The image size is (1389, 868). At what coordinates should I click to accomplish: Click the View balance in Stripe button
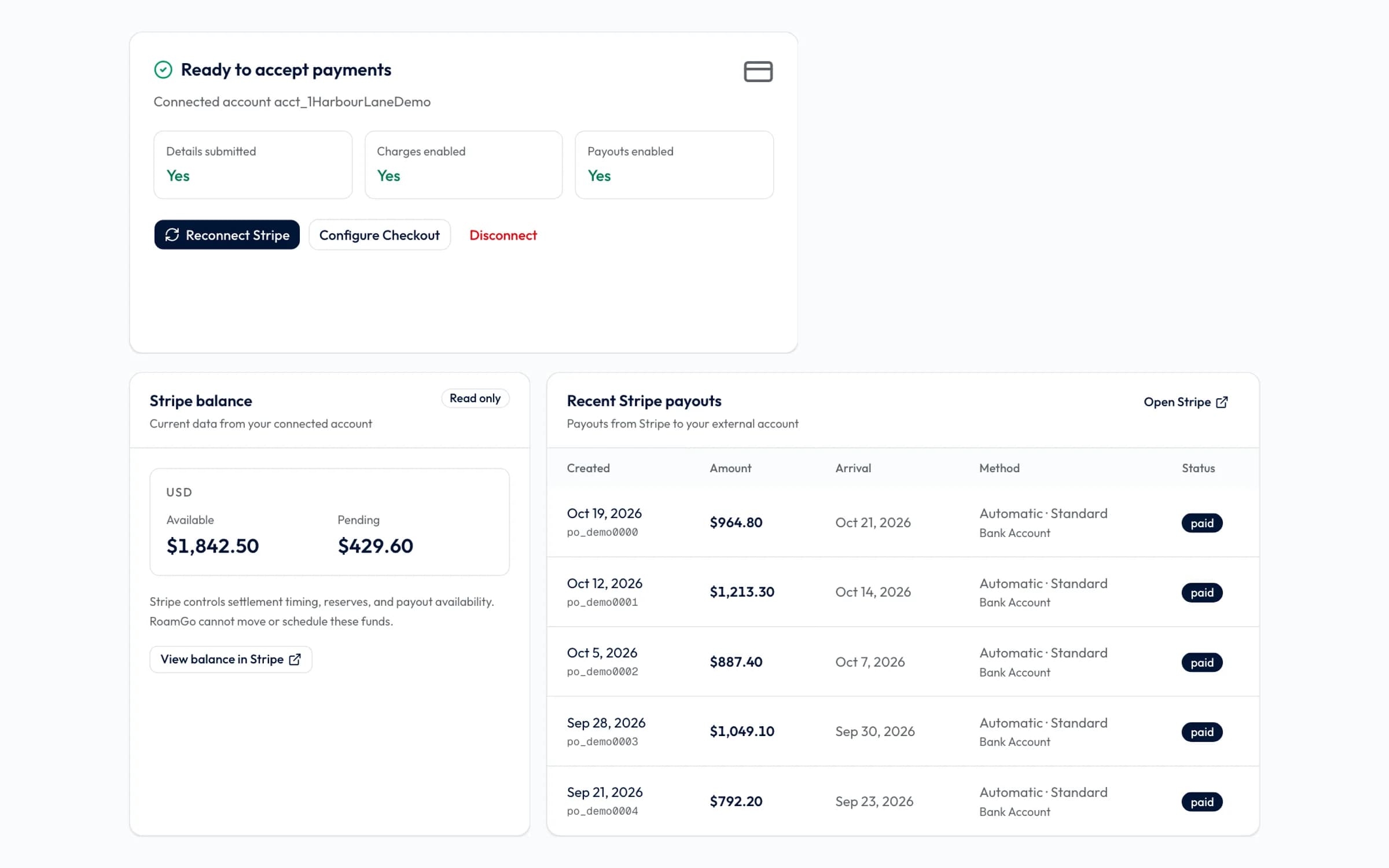click(231, 660)
